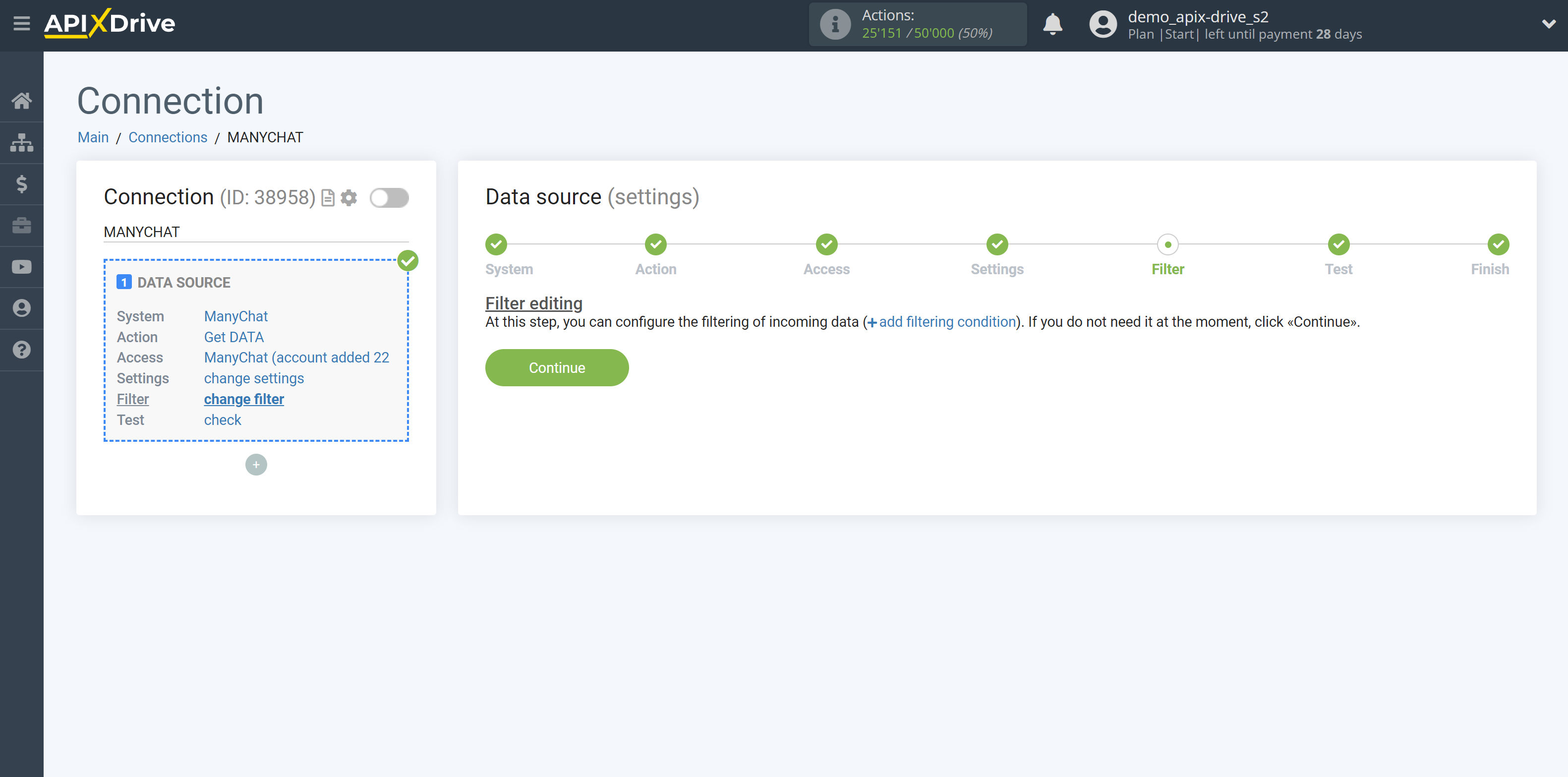Expand the hamburger menu top-left
The height and width of the screenshot is (777, 1568).
[21, 21]
